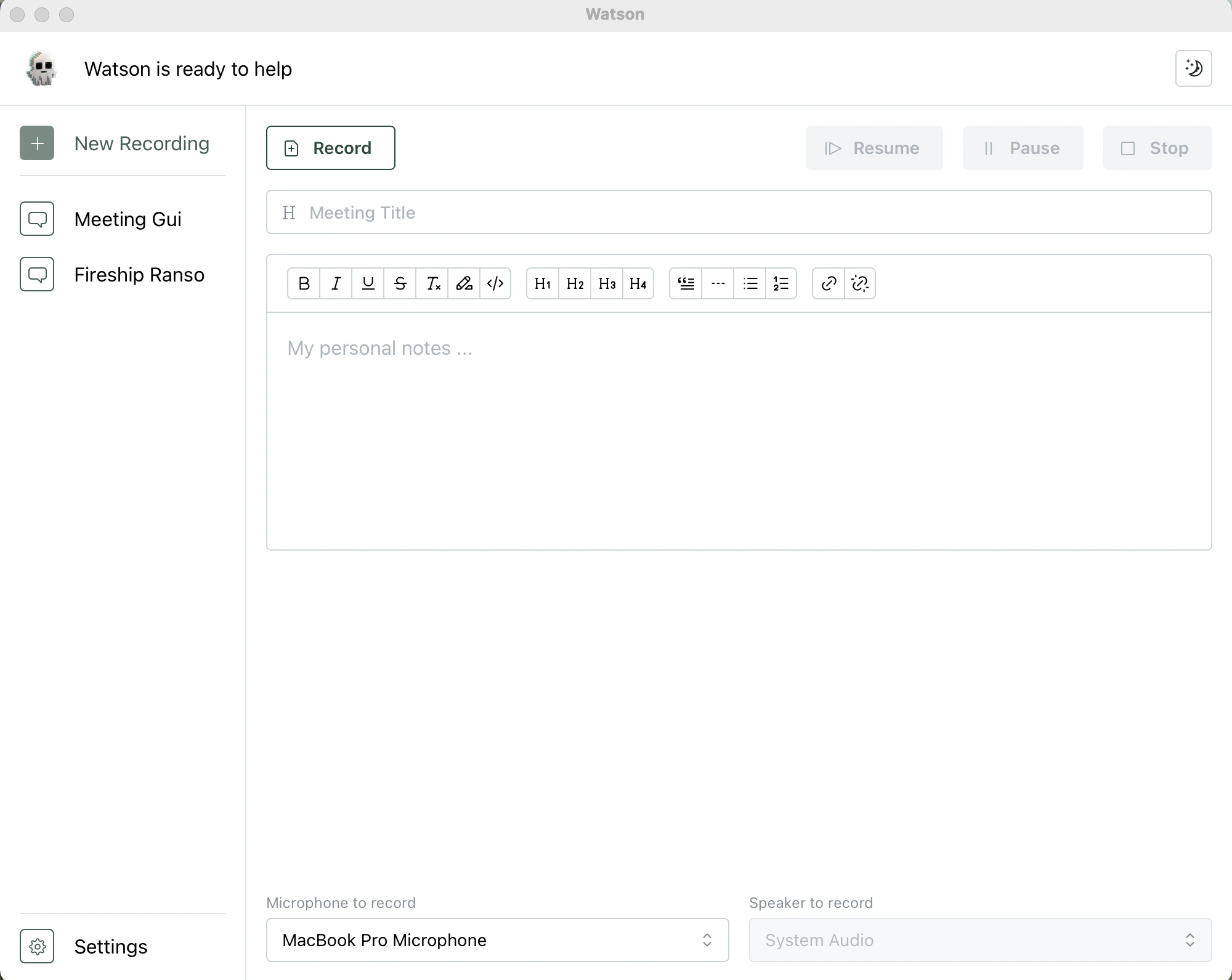Click the Record button

(331, 147)
